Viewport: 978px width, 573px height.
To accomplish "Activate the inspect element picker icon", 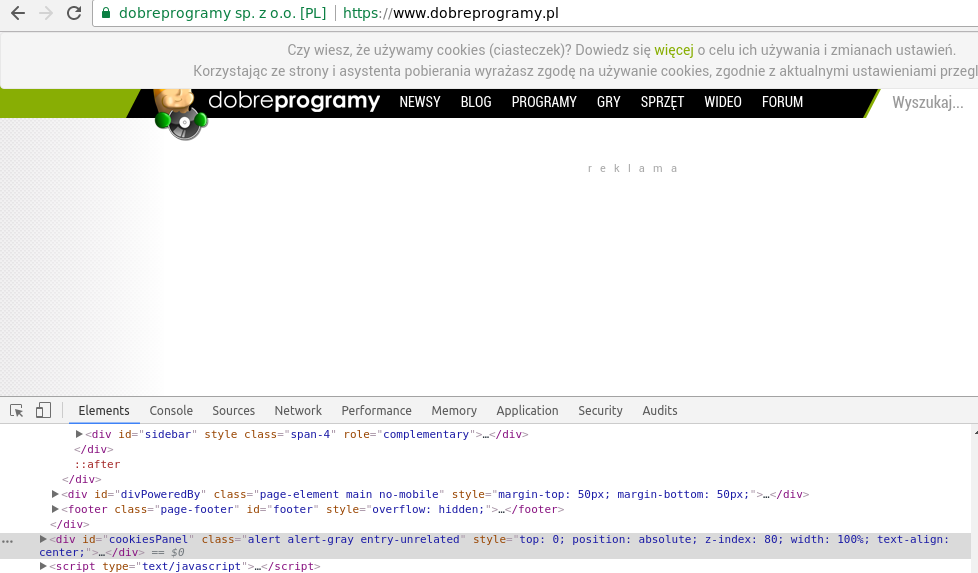I will [17, 410].
